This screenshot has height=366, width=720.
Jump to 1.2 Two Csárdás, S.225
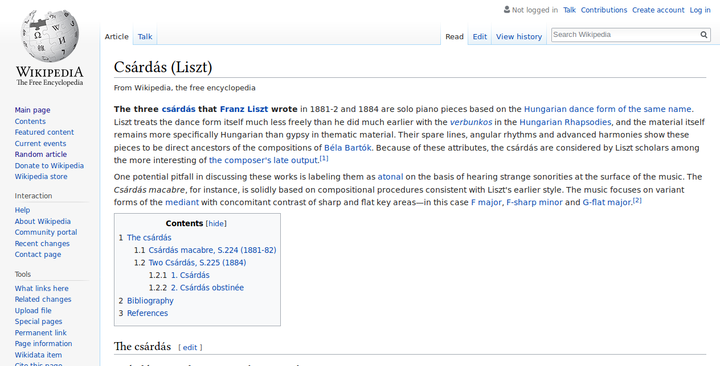point(190,263)
